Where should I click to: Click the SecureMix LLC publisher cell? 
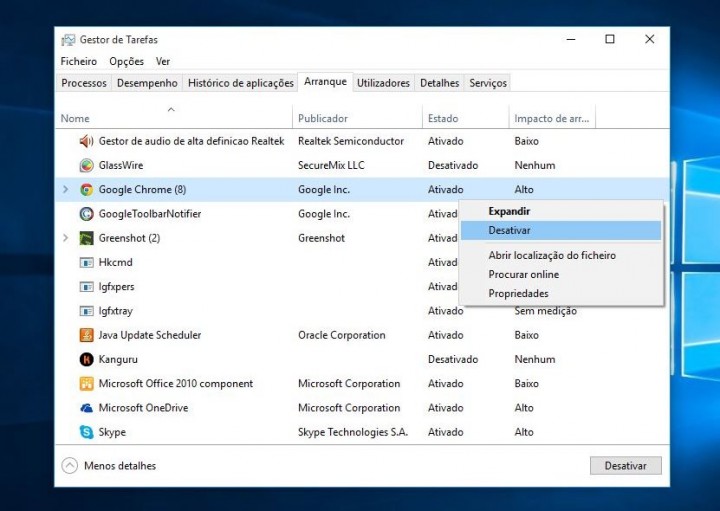tap(331, 165)
